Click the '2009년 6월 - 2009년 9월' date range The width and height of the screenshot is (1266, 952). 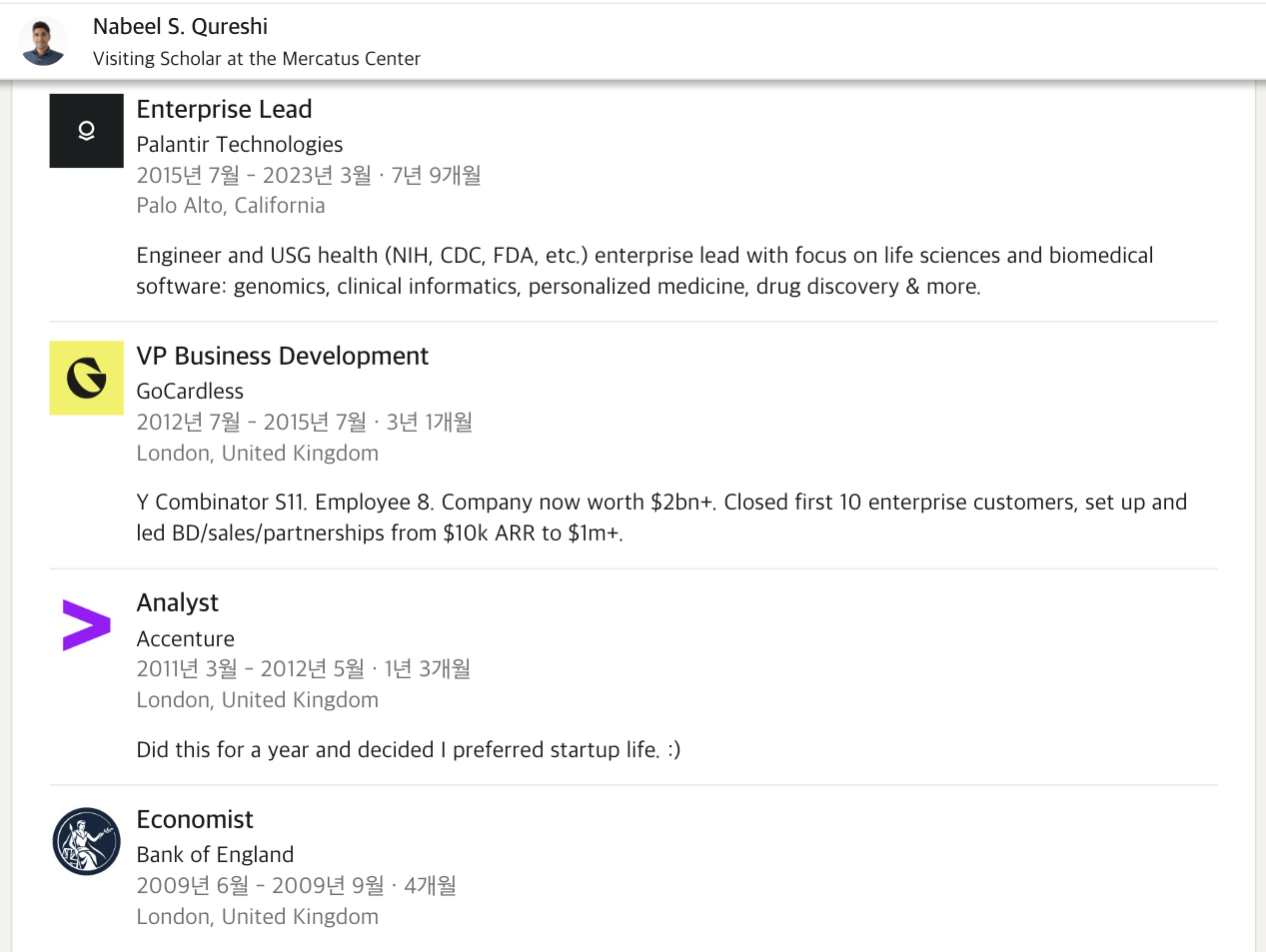(261, 886)
